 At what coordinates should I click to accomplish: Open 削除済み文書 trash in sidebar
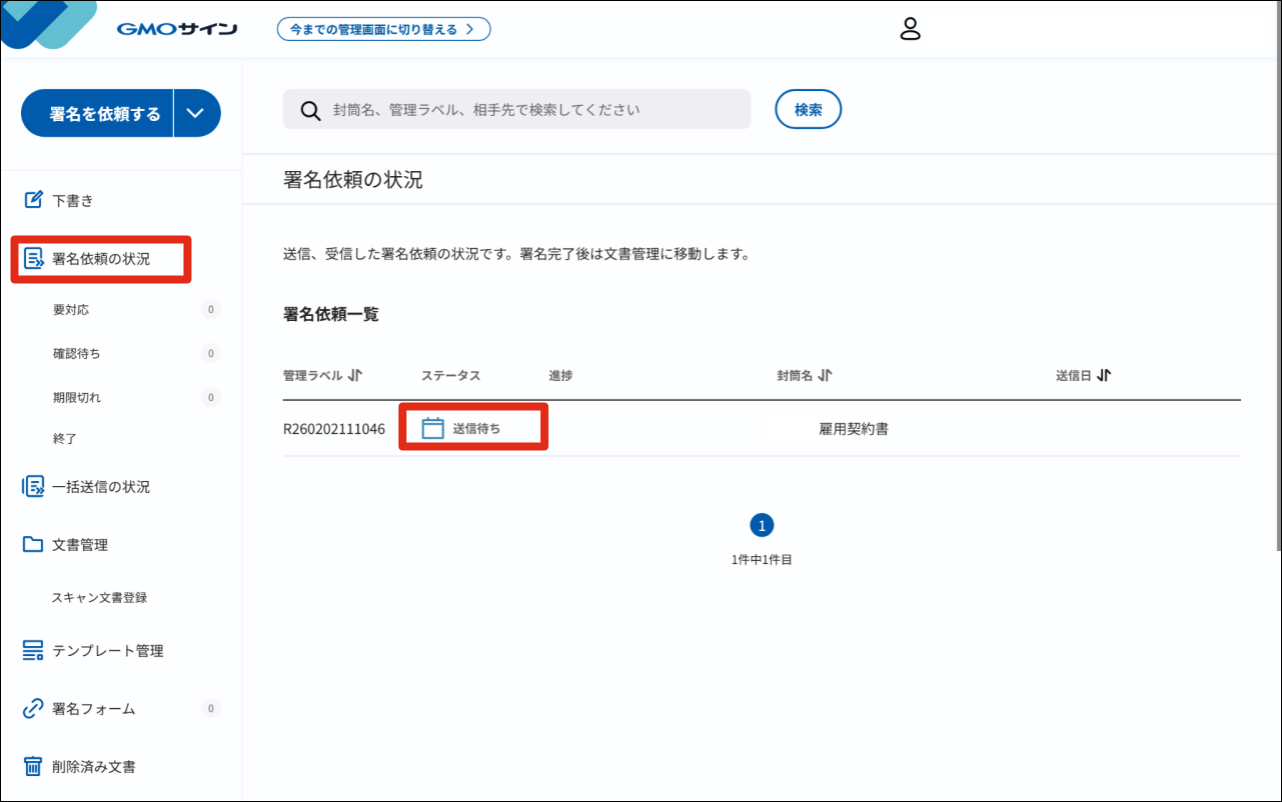tap(93, 767)
